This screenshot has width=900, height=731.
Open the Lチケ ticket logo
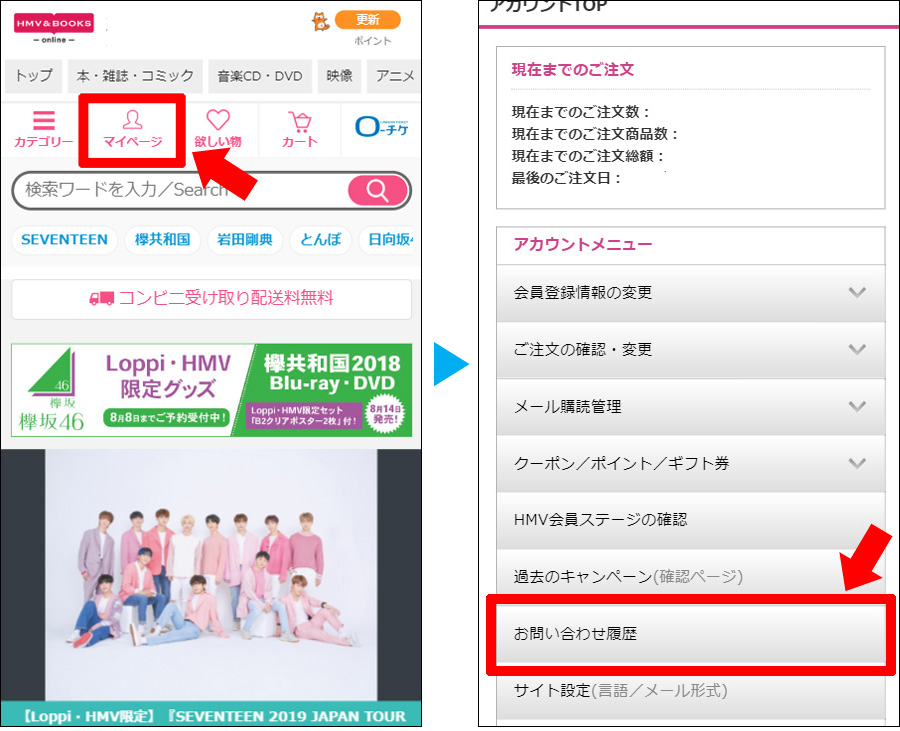382,126
